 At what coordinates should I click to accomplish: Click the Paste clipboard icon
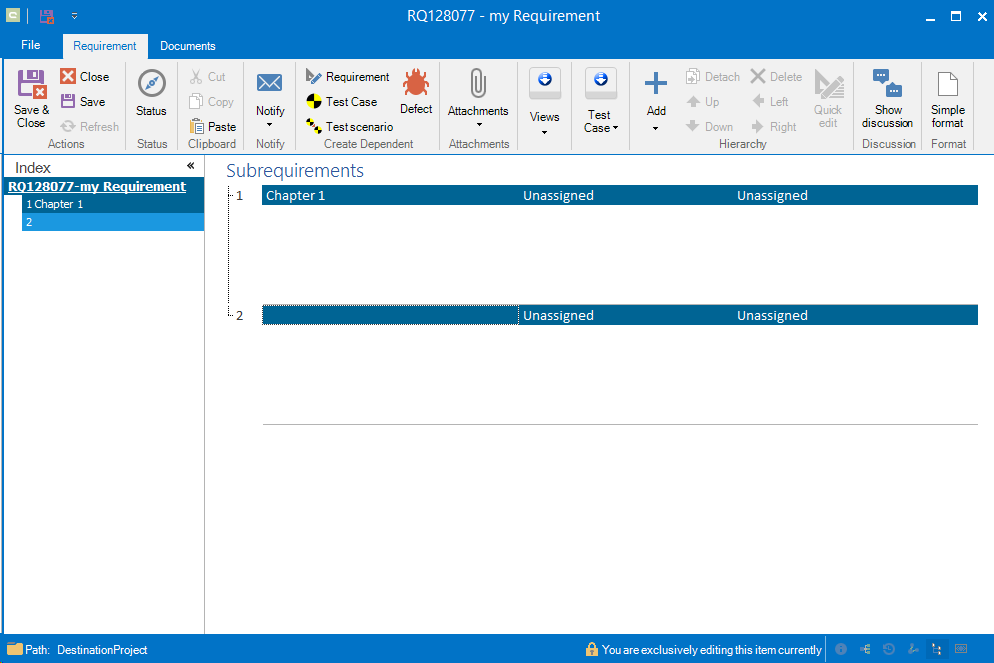point(198,127)
